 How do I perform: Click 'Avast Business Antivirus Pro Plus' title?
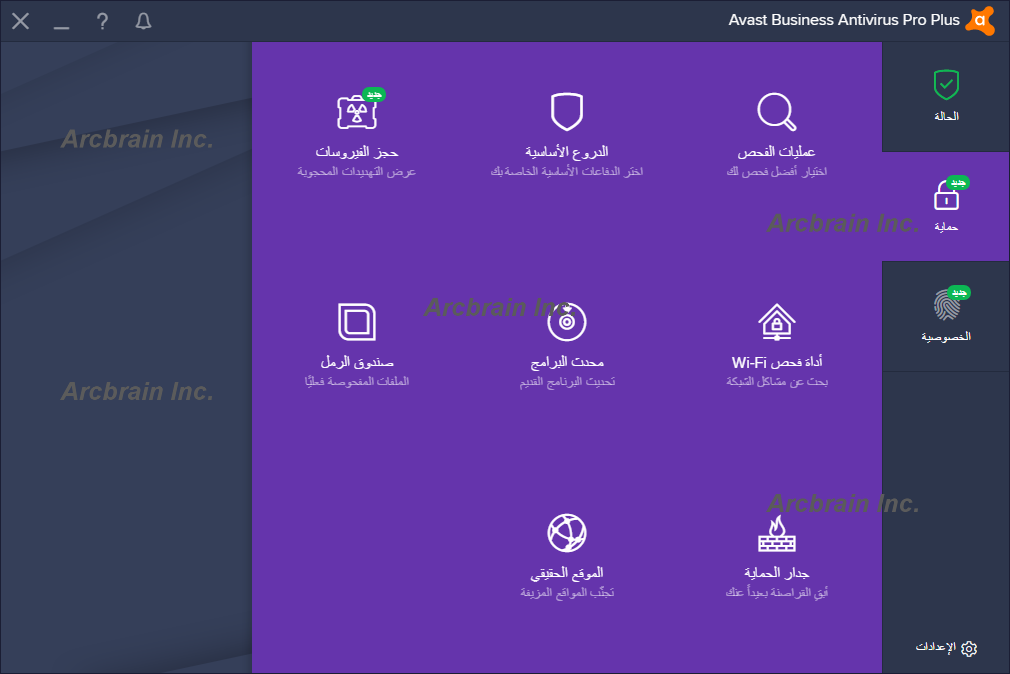pyautogui.click(x=844, y=20)
